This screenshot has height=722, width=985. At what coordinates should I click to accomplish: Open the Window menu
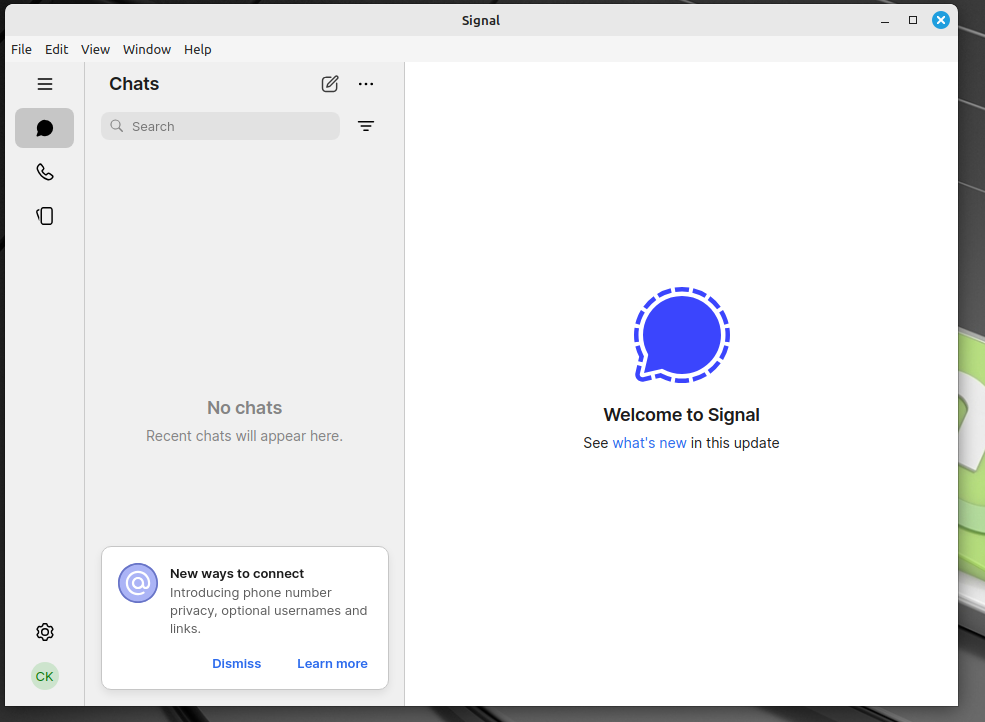(x=147, y=49)
